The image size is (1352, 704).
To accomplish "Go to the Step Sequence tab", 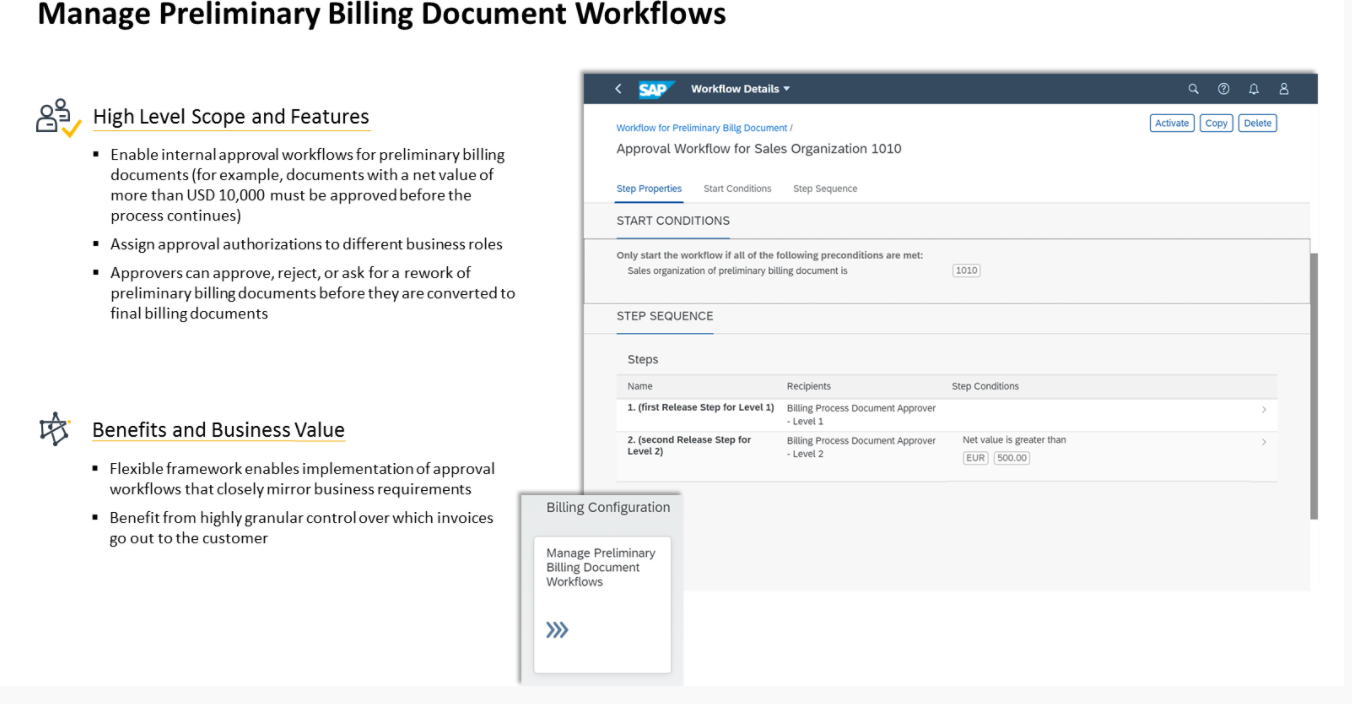I will 825,189.
